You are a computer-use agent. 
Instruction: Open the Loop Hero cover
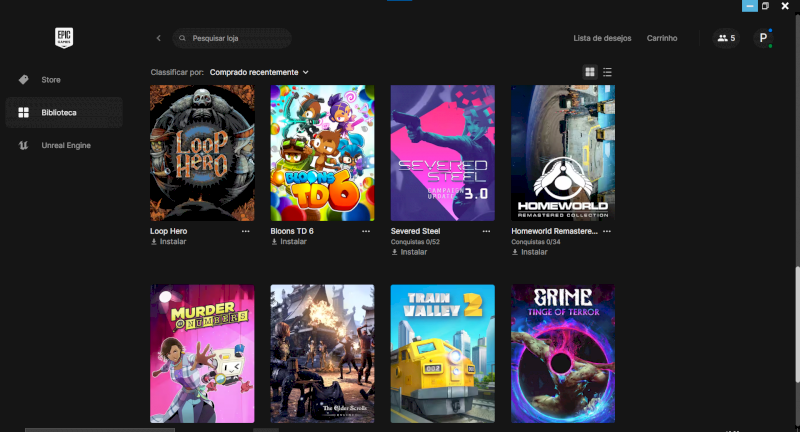(x=202, y=153)
